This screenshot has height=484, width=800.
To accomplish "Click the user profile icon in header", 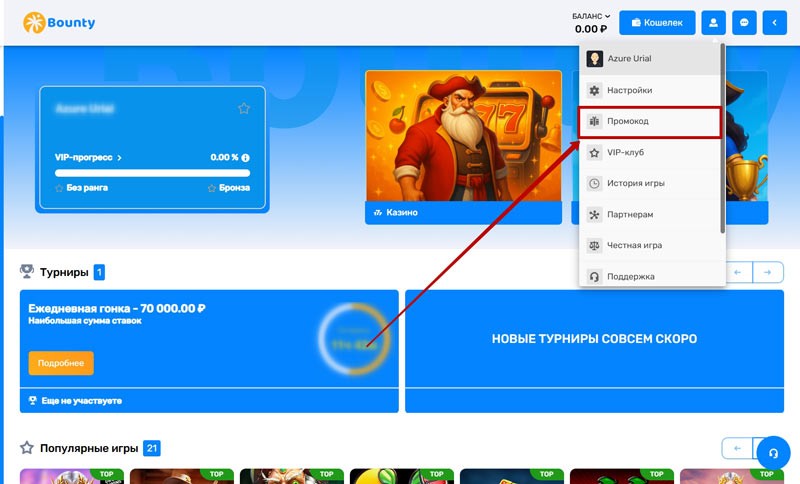I will pos(714,22).
